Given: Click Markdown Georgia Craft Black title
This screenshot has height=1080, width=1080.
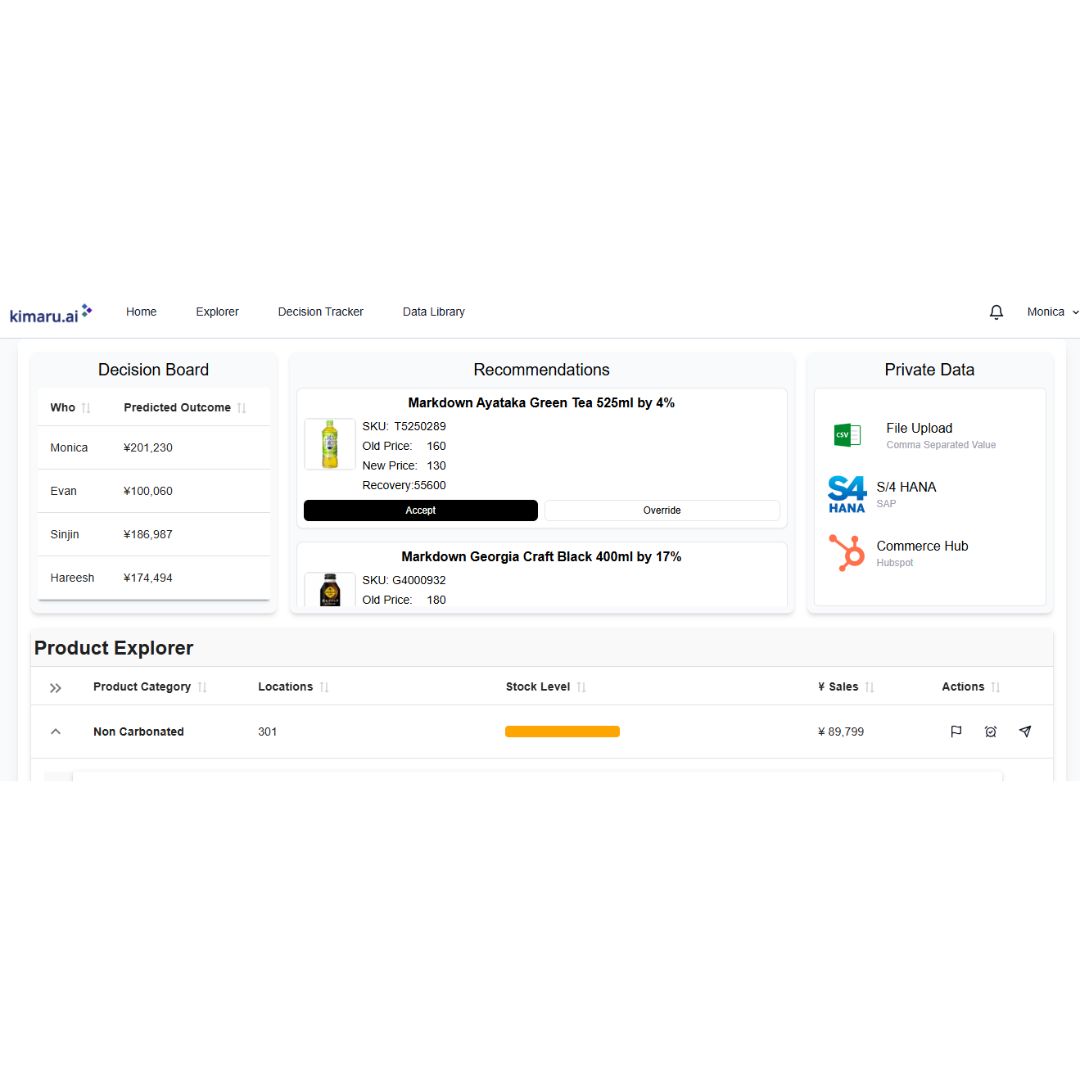Looking at the screenshot, I should pyautogui.click(x=541, y=557).
